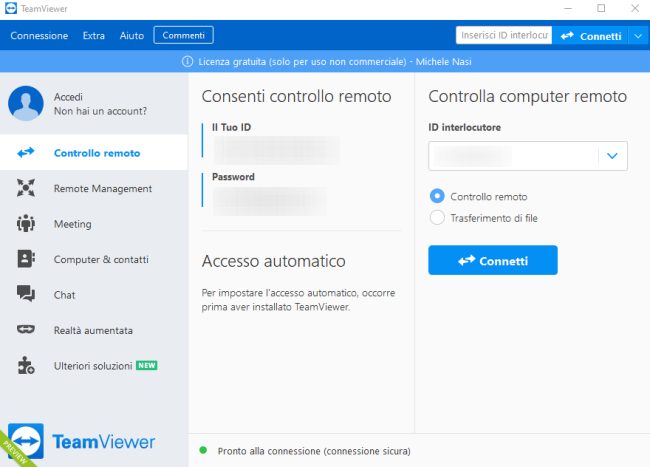Click the TeamViewer title bar app icon

click(x=11, y=8)
